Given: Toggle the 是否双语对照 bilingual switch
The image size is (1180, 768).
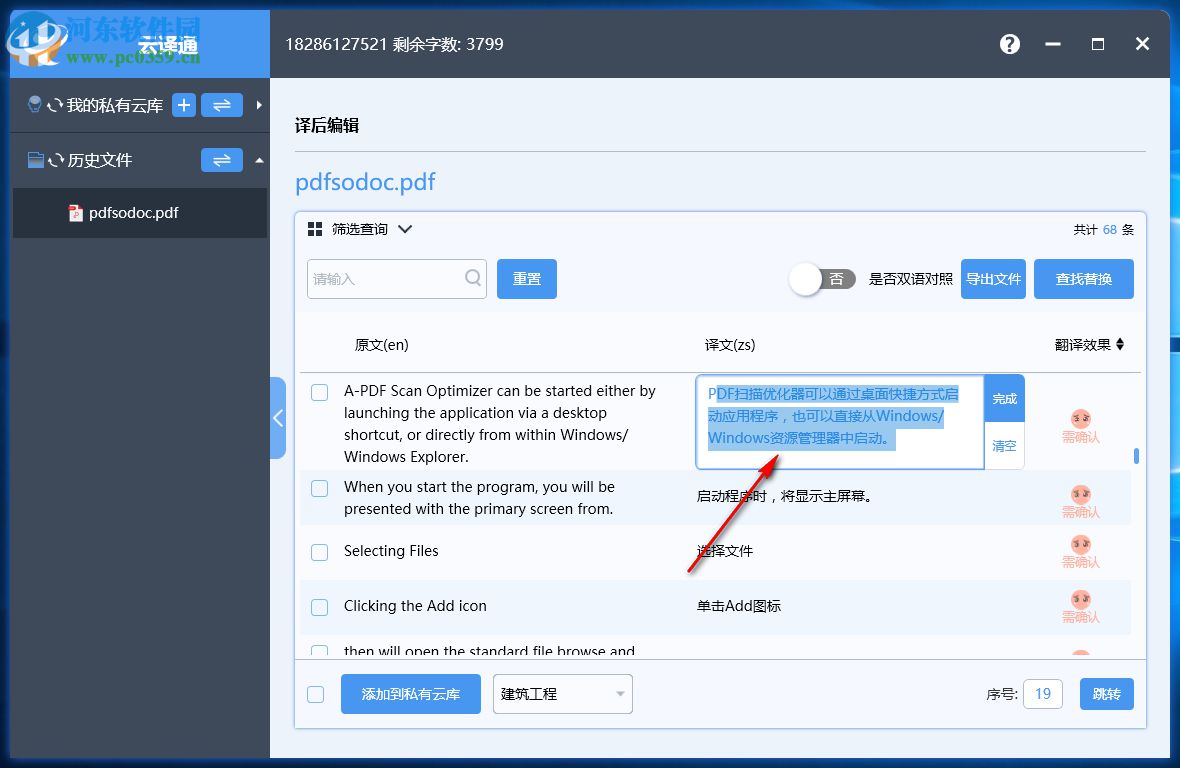Looking at the screenshot, I should [823, 279].
